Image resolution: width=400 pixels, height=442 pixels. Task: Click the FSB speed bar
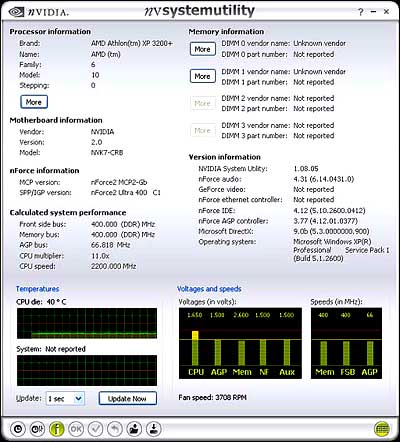[347, 353]
